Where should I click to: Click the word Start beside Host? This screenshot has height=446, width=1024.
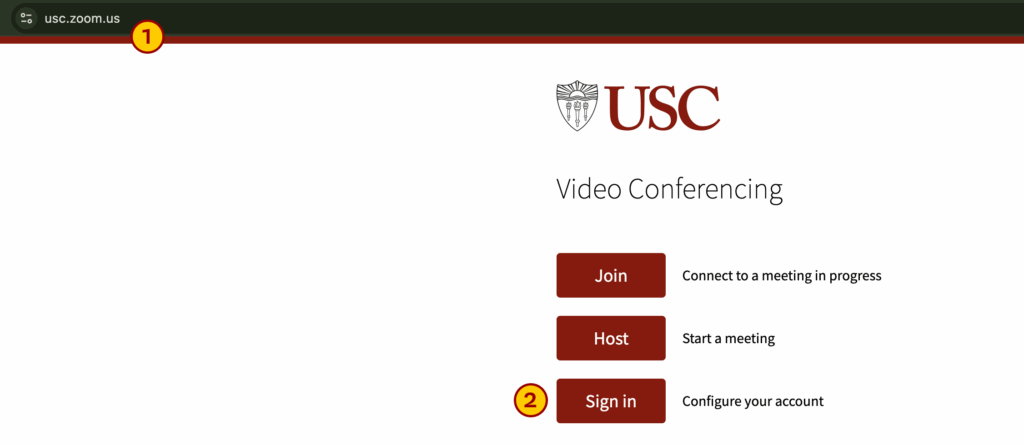tap(697, 339)
